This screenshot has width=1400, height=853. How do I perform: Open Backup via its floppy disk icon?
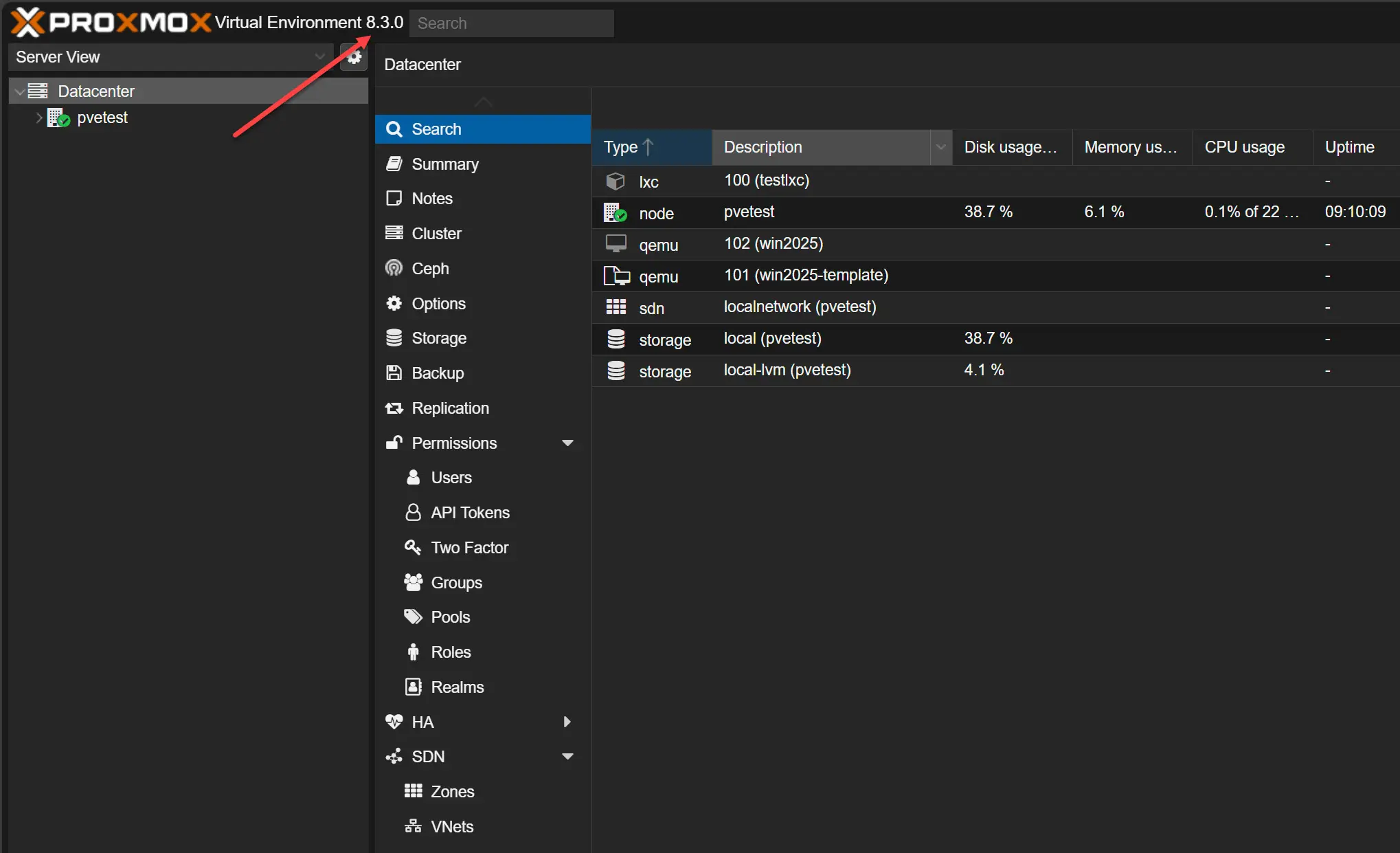click(x=394, y=373)
